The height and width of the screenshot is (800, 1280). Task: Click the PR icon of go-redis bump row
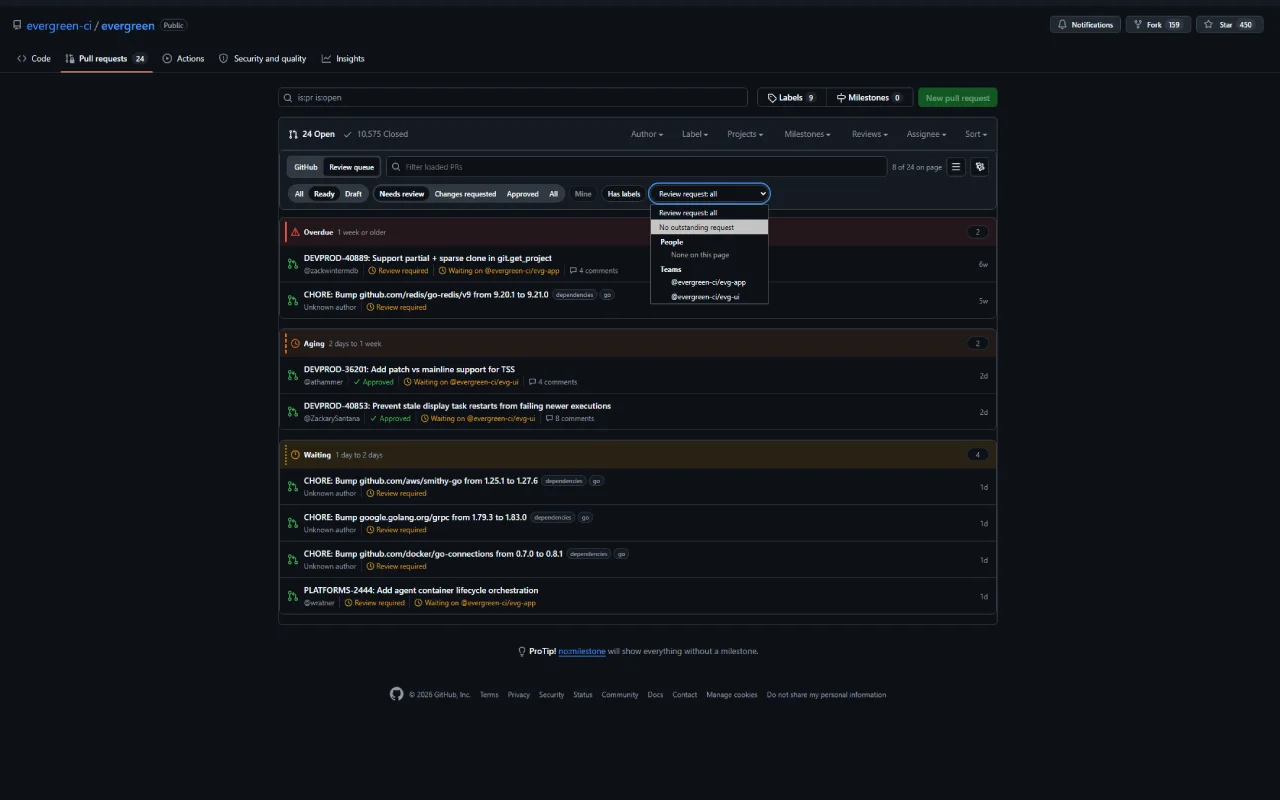coord(293,300)
